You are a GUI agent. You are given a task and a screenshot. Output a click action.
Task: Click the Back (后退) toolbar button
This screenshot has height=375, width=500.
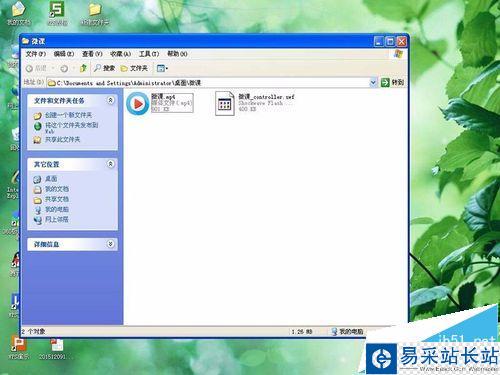(x=37, y=68)
